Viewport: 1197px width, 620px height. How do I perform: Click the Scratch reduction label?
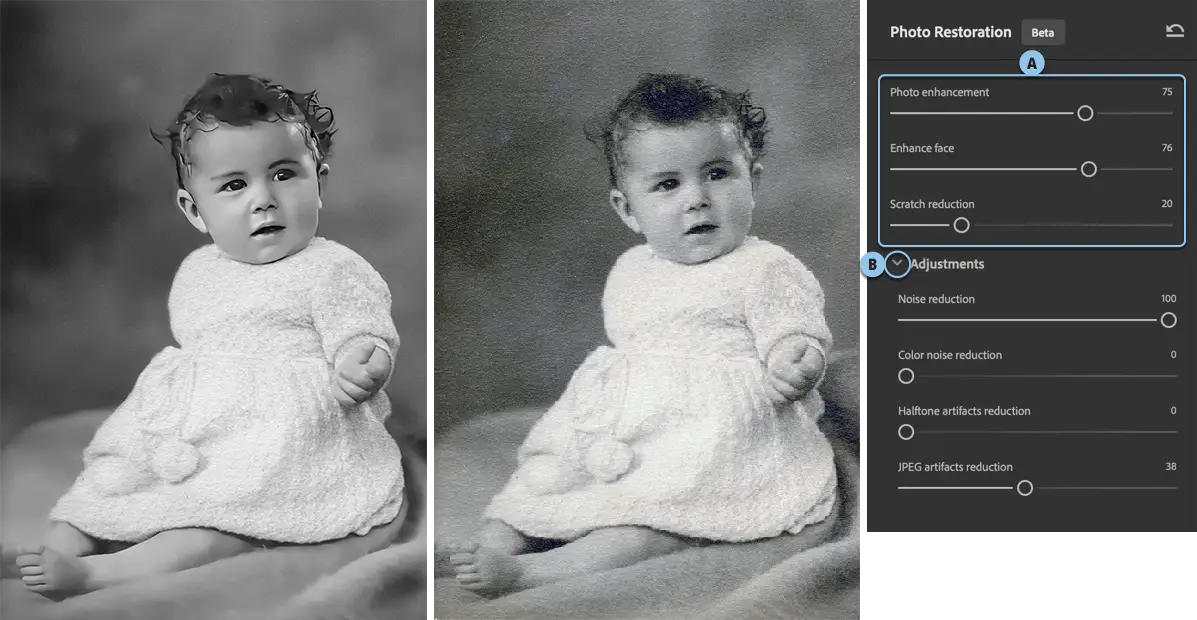pyautogui.click(x=931, y=205)
